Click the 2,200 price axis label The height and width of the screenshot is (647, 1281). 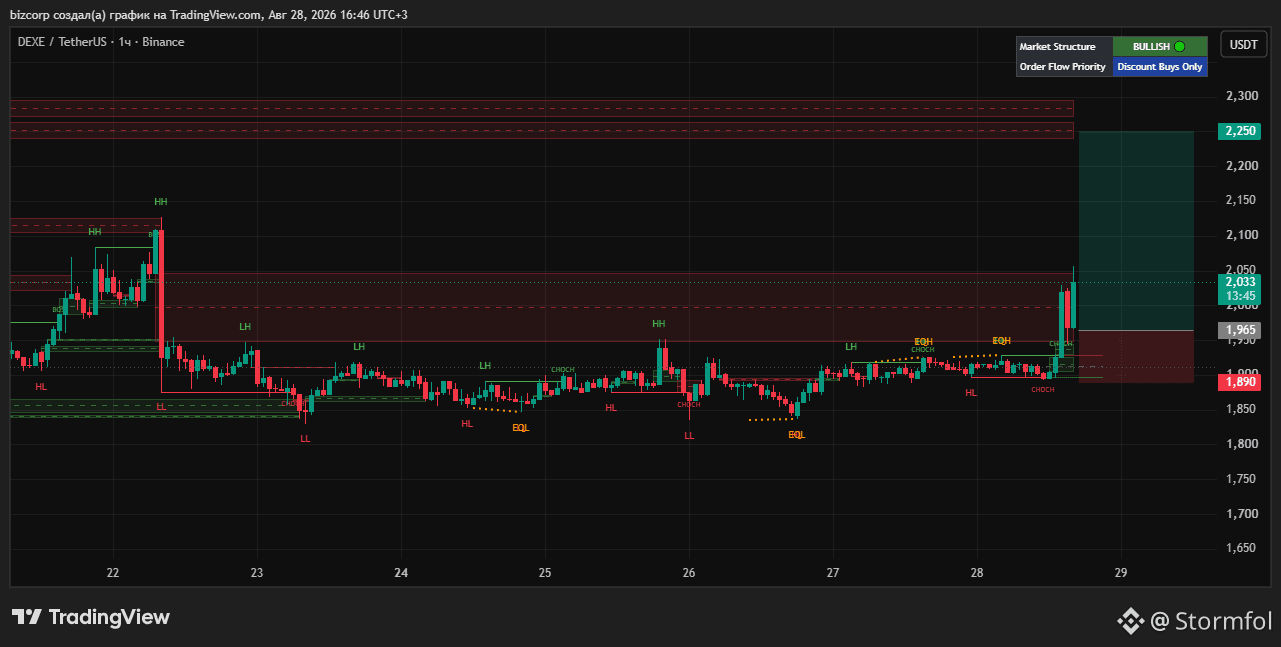pos(1241,166)
